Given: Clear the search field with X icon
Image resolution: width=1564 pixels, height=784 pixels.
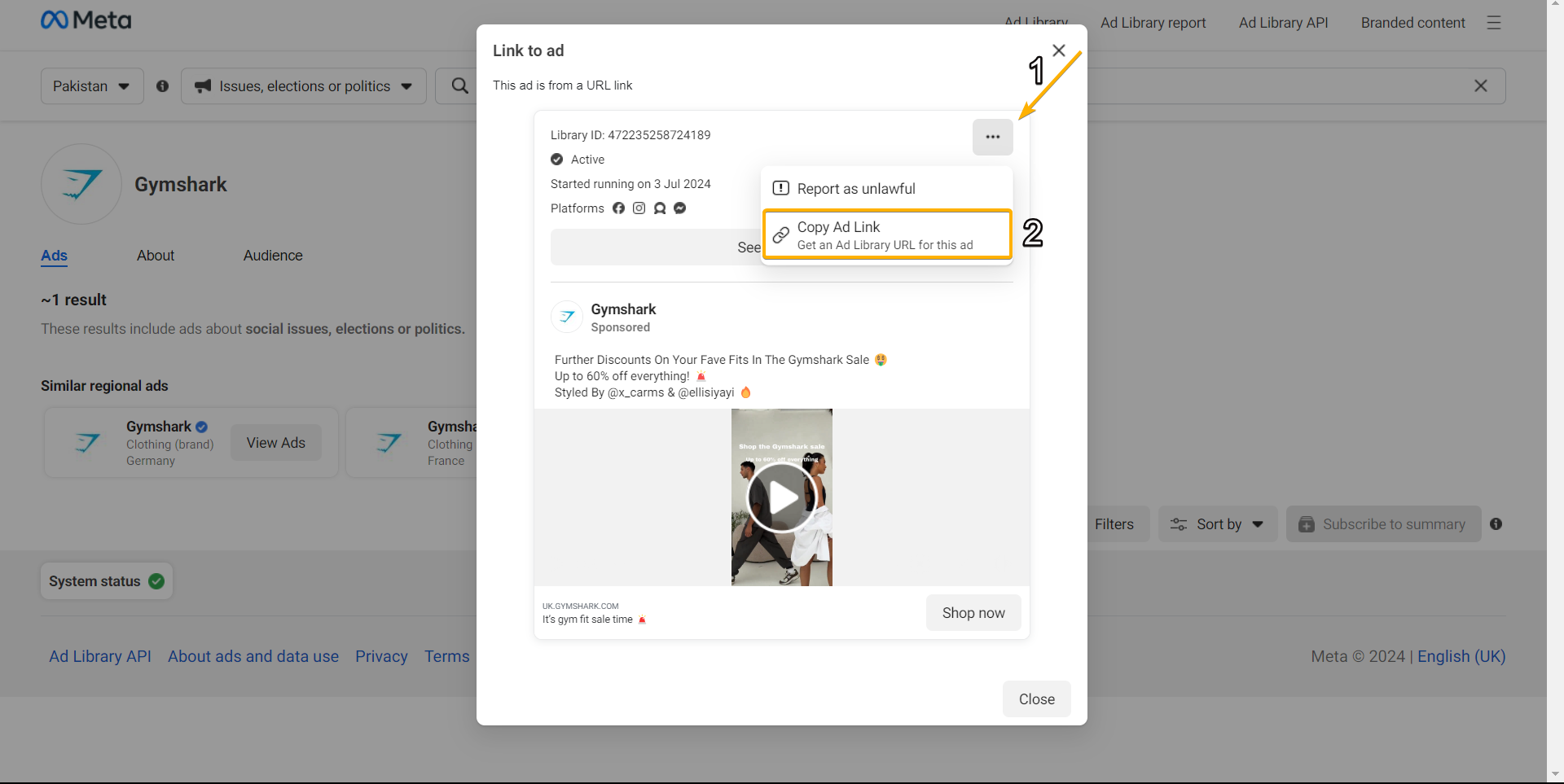Looking at the screenshot, I should [x=1480, y=86].
